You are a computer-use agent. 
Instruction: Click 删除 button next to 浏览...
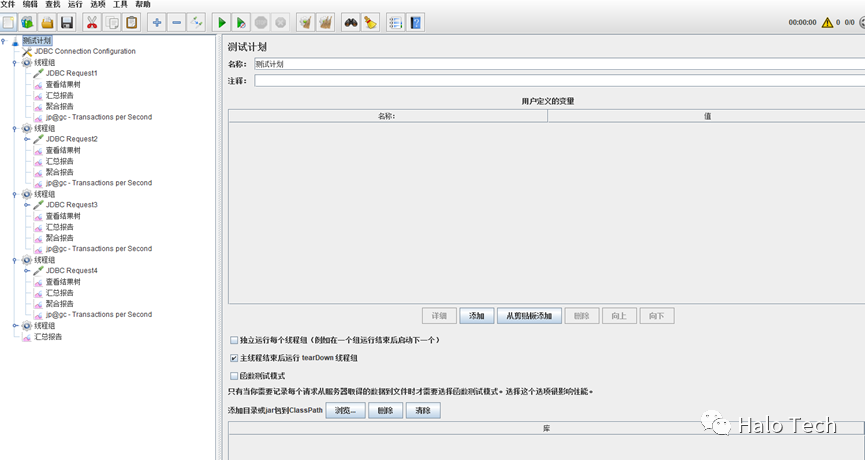coord(385,410)
